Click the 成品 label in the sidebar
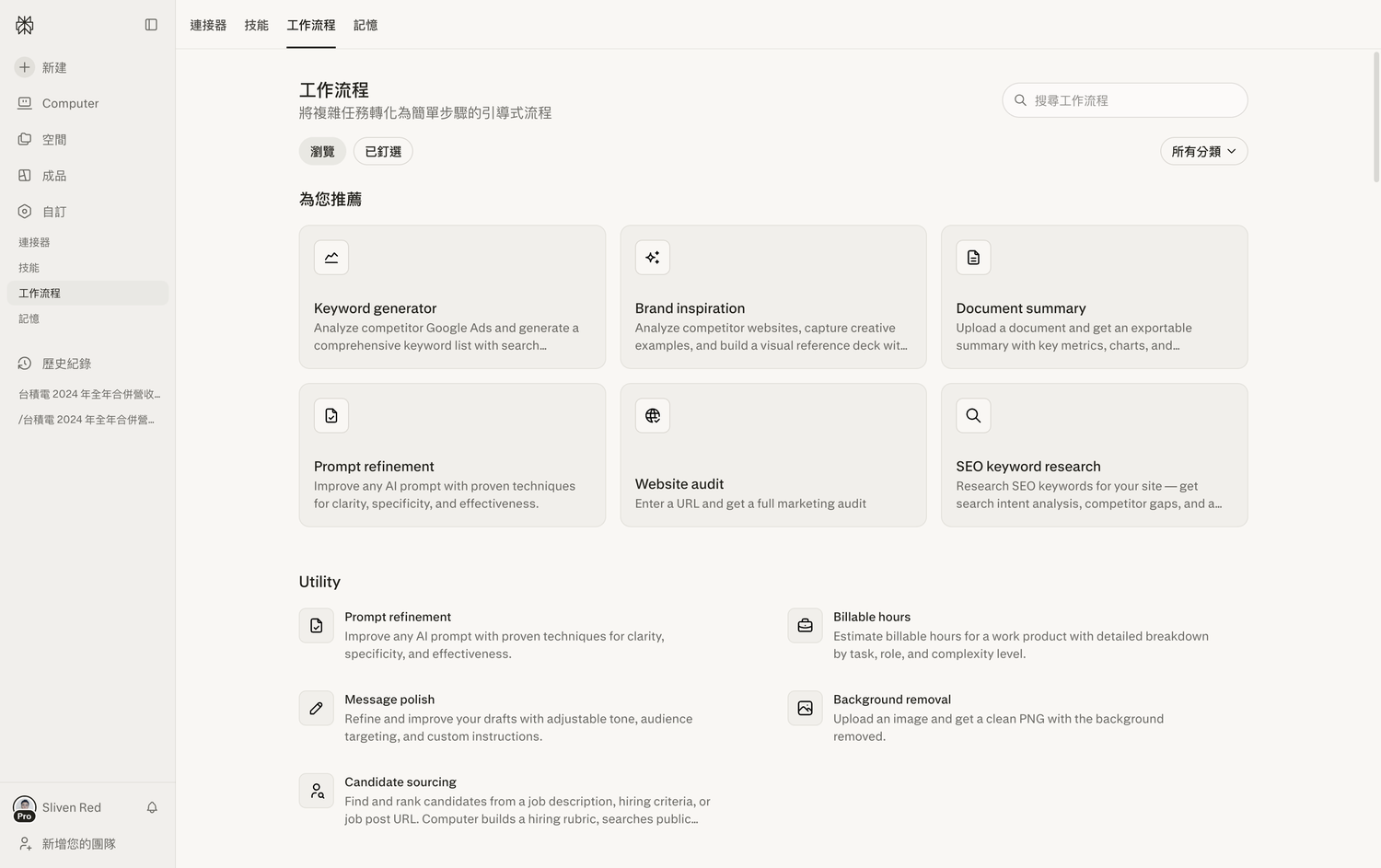This screenshot has width=1381, height=868. [54, 175]
